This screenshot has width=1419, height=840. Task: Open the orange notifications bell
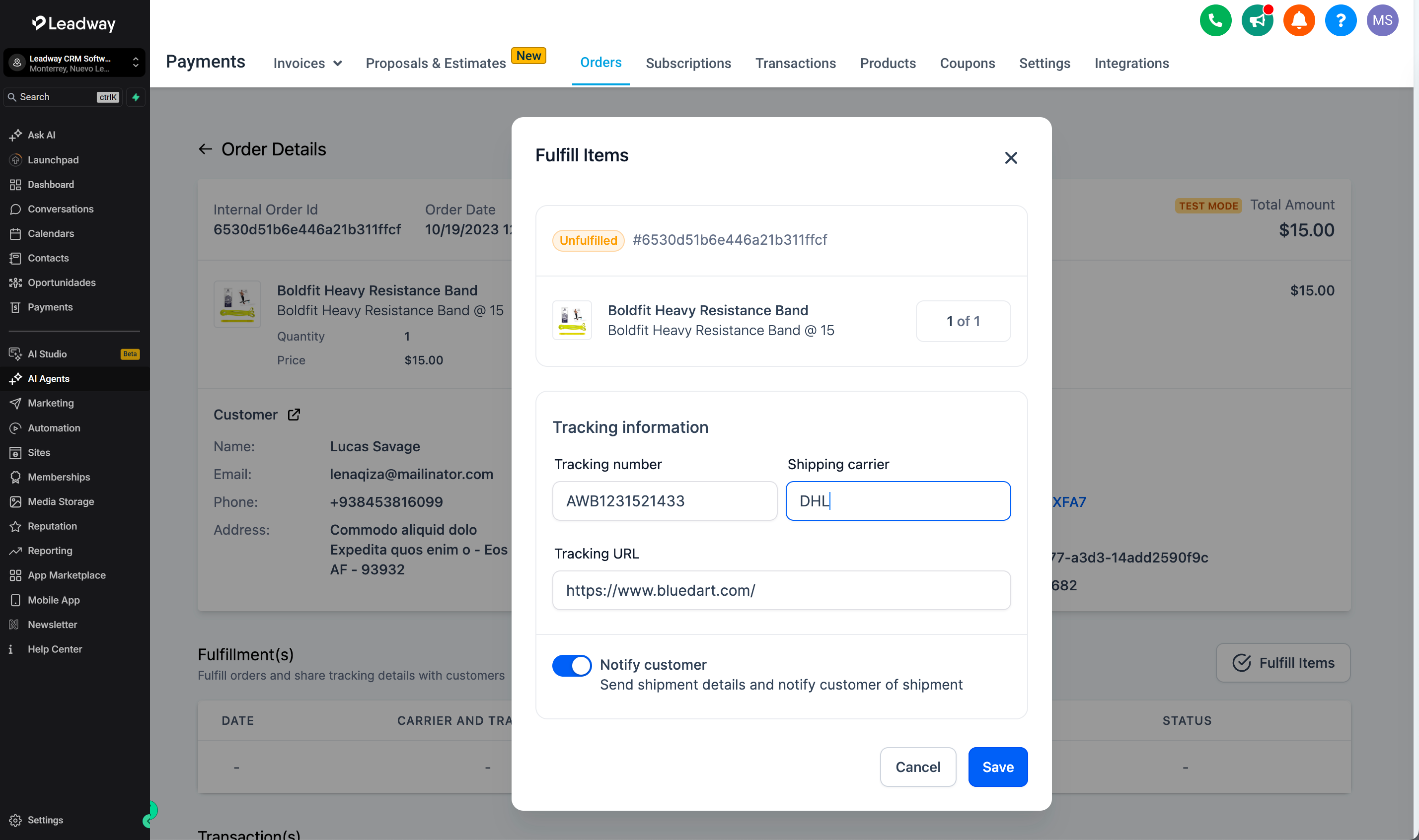click(1298, 20)
